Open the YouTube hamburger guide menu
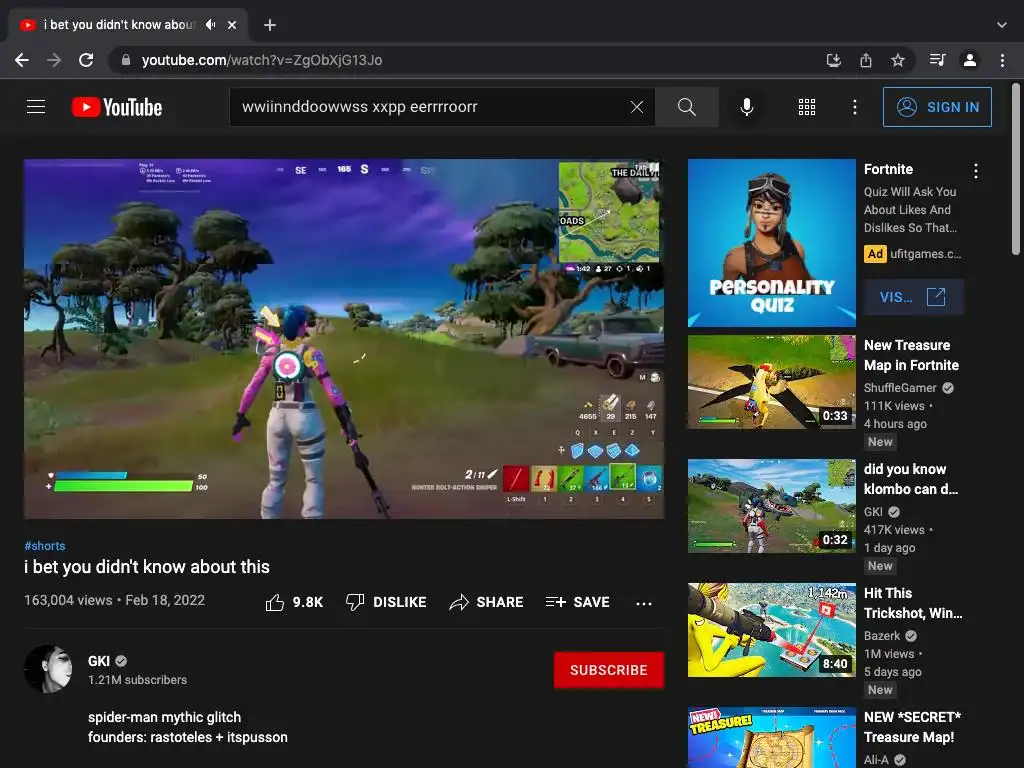The height and width of the screenshot is (768, 1024). coord(36,106)
